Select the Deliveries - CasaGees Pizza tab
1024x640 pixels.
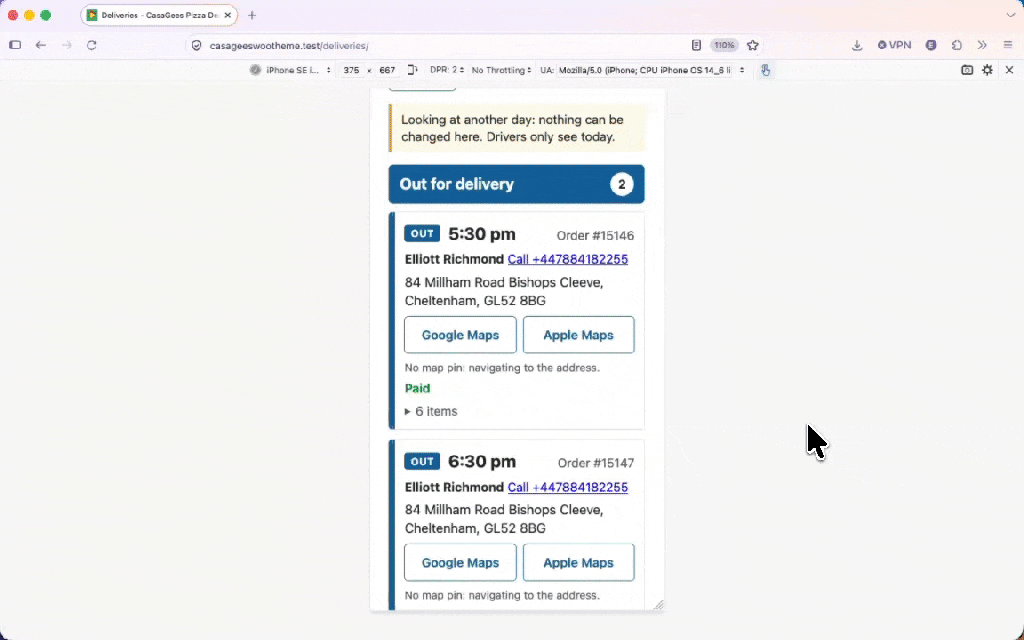[x=159, y=15]
